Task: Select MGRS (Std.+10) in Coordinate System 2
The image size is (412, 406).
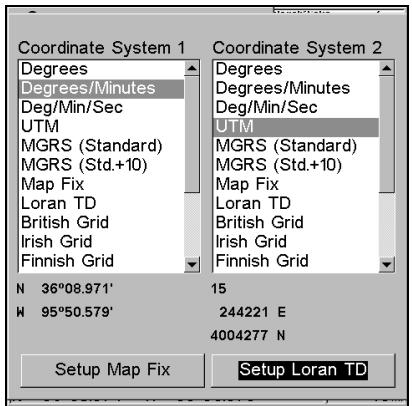Action: [x=296, y=165]
